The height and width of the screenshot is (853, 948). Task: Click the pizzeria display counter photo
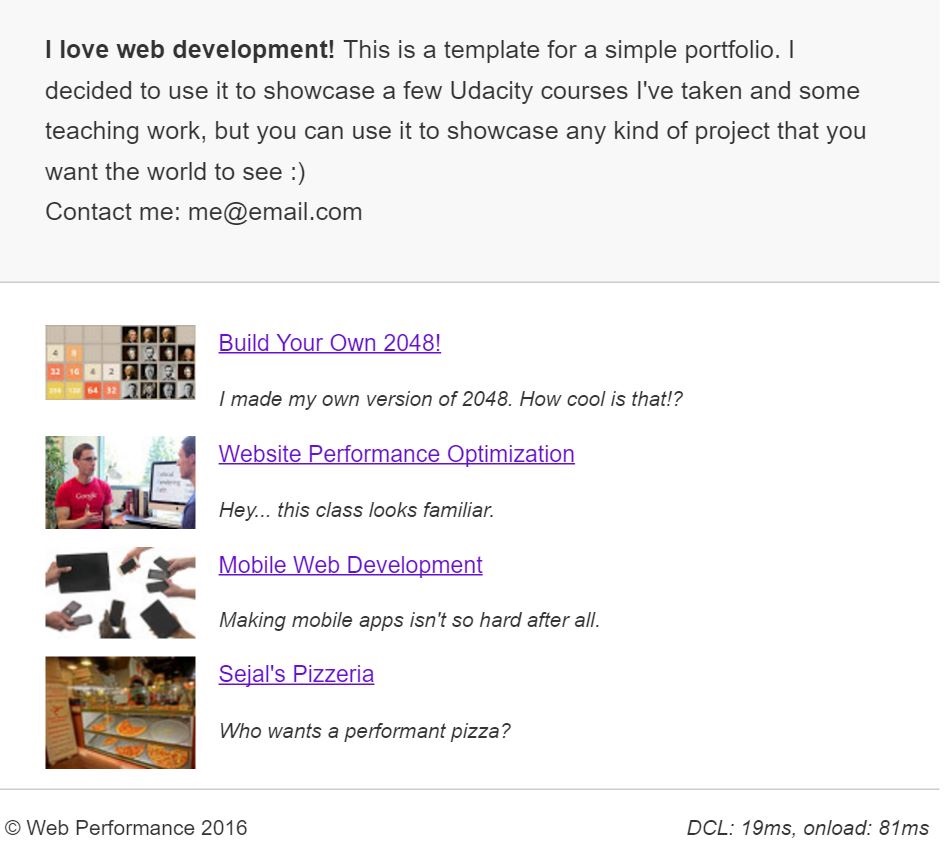click(120, 712)
